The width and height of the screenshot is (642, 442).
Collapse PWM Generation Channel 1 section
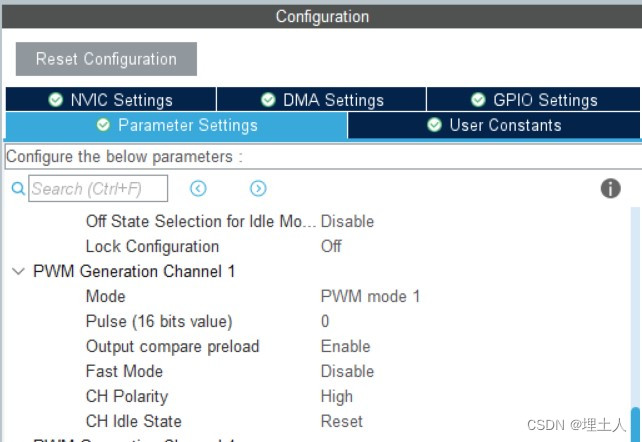coord(18,271)
